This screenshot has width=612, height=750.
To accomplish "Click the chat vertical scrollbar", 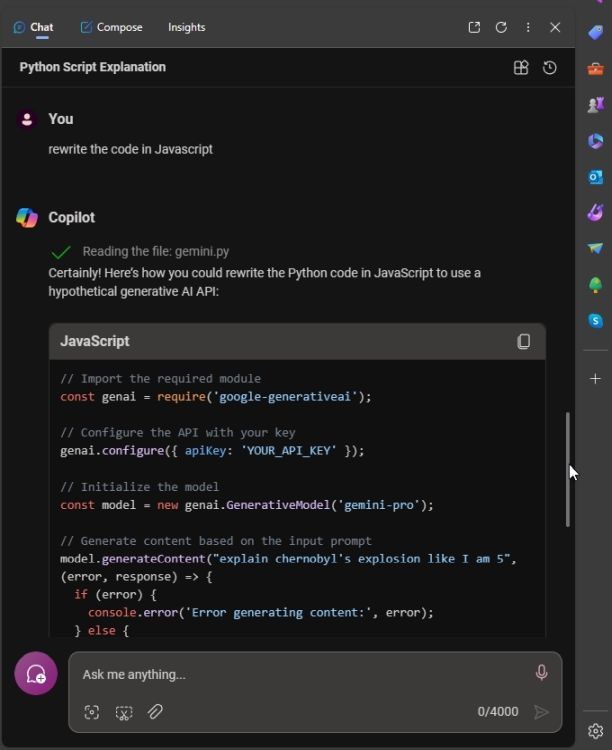I will pyautogui.click(x=568, y=468).
